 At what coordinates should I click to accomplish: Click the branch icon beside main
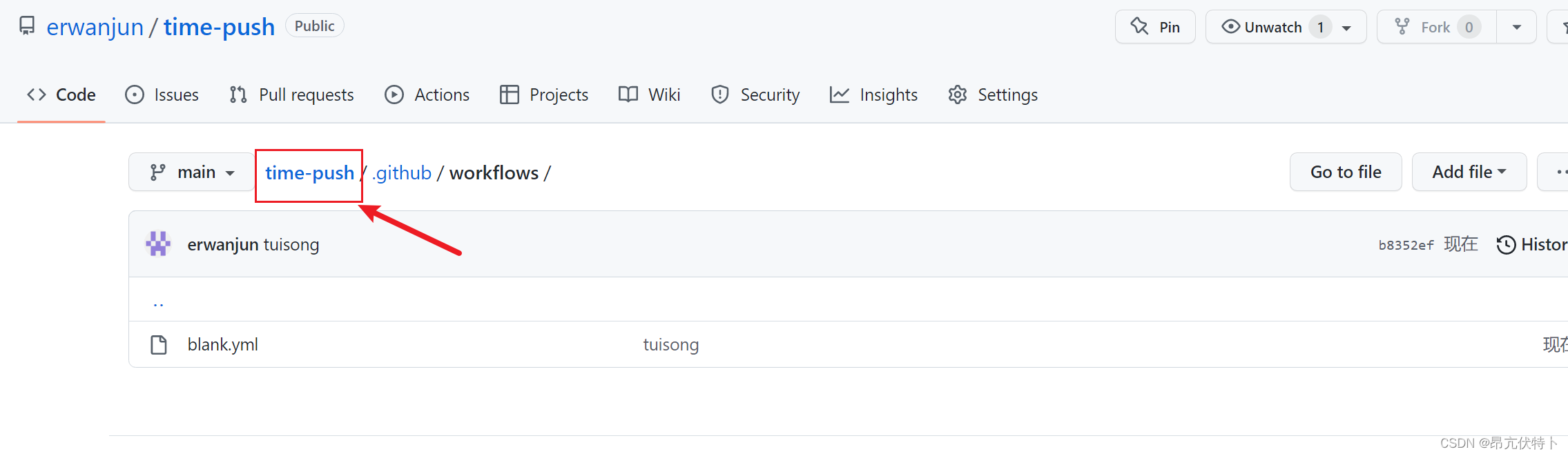[158, 172]
